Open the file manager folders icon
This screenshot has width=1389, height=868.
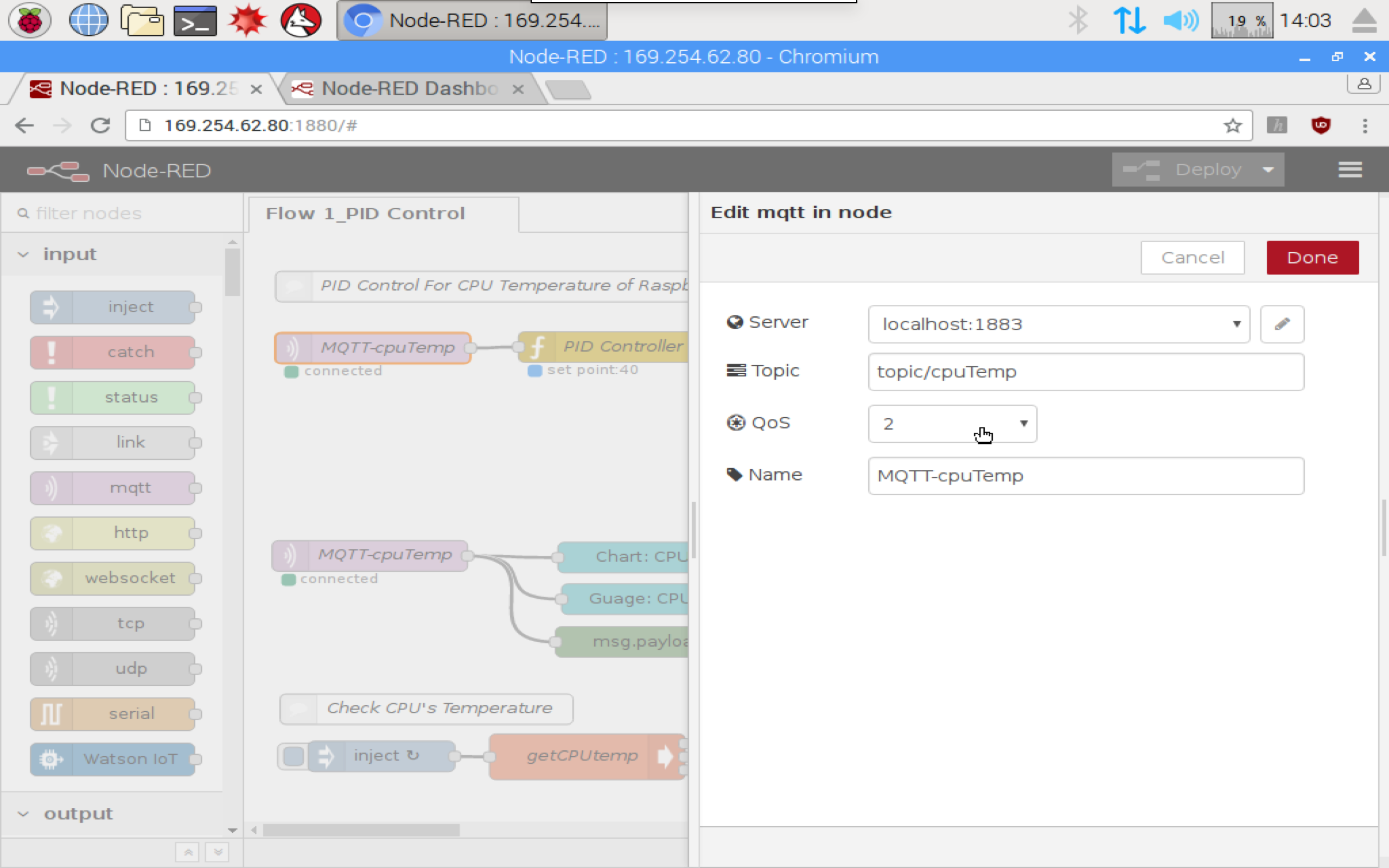tap(142, 21)
